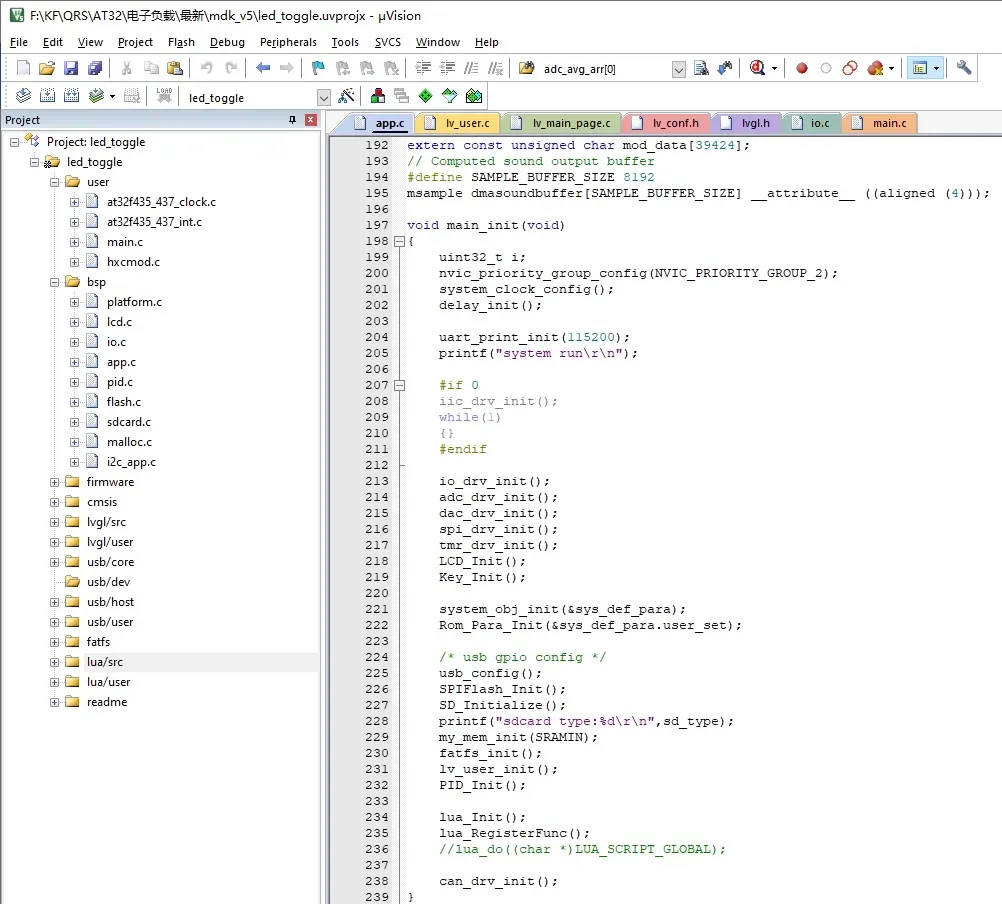Open the led_toggle target dropdown
This screenshot has height=904, width=1002.
(323, 97)
